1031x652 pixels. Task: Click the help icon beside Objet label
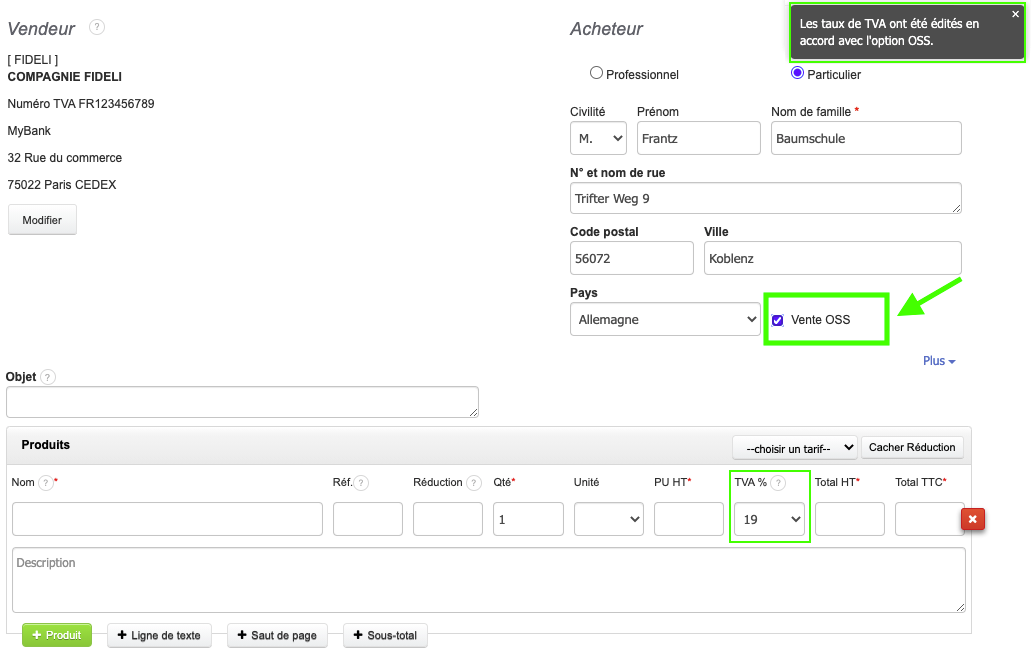coord(48,377)
